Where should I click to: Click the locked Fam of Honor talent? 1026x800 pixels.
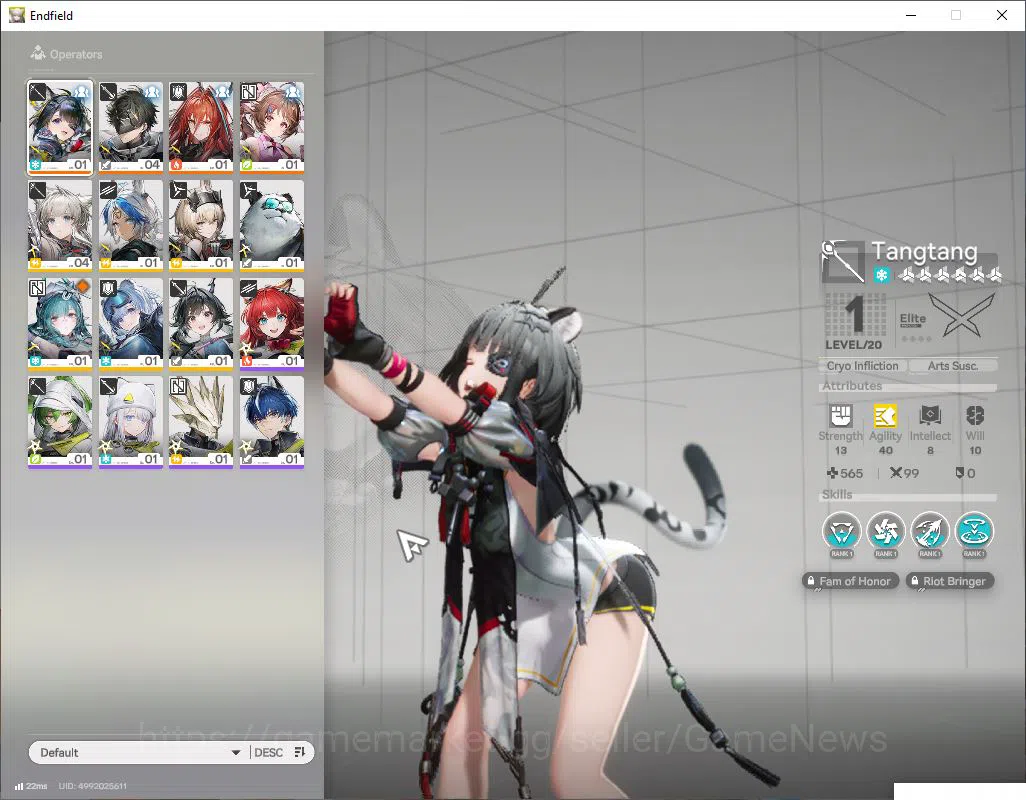(849, 581)
